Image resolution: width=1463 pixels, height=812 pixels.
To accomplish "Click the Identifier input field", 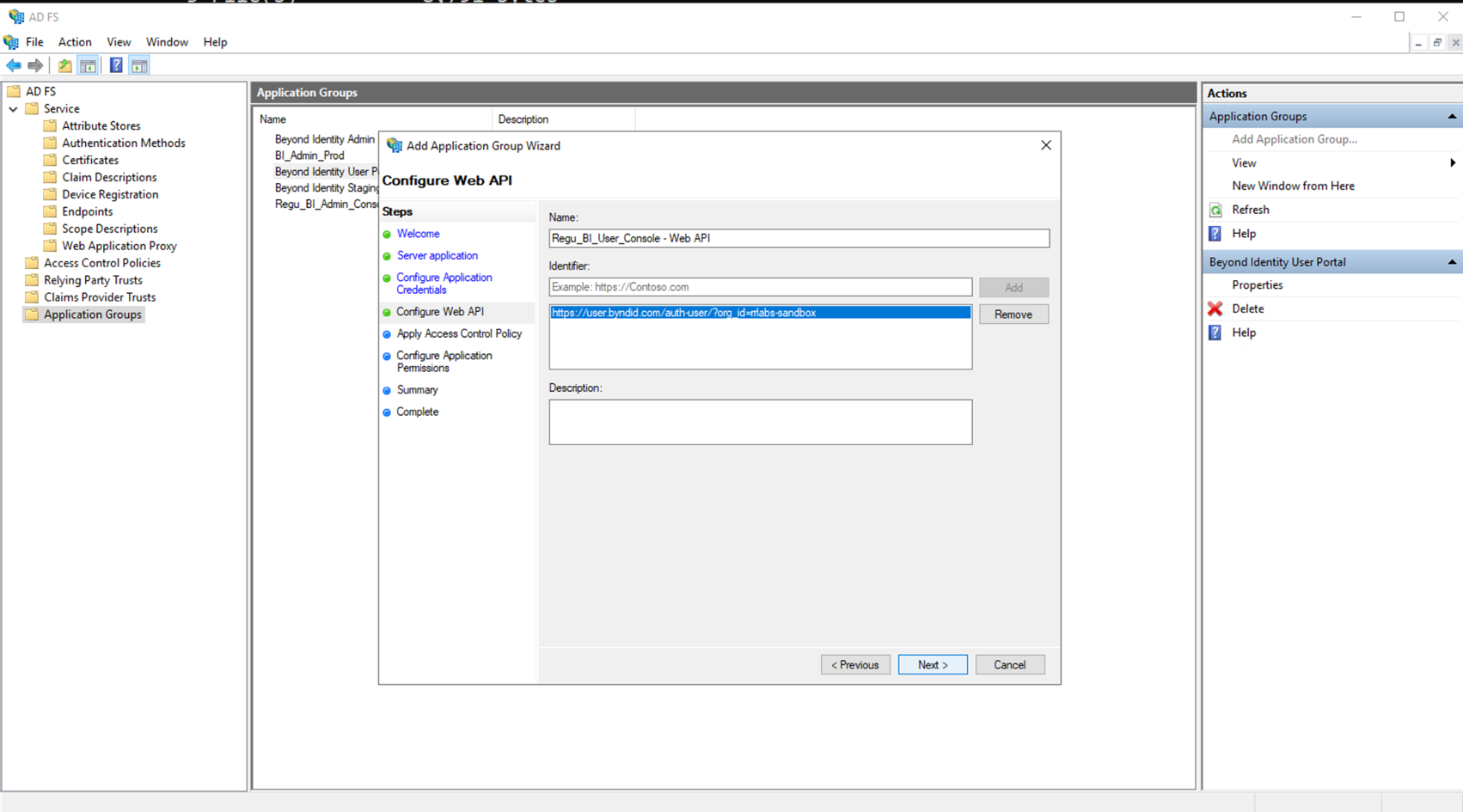I will [x=760, y=287].
